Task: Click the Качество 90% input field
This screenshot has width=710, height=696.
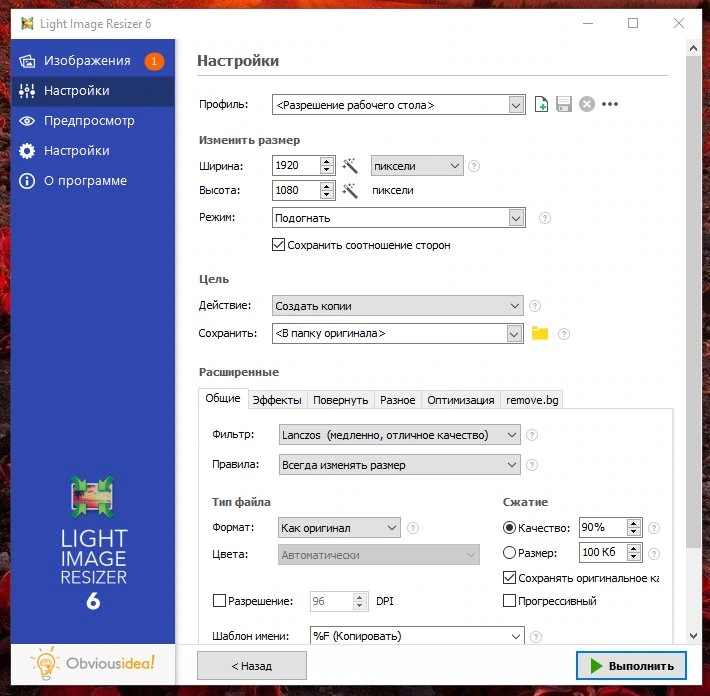Action: click(603, 528)
